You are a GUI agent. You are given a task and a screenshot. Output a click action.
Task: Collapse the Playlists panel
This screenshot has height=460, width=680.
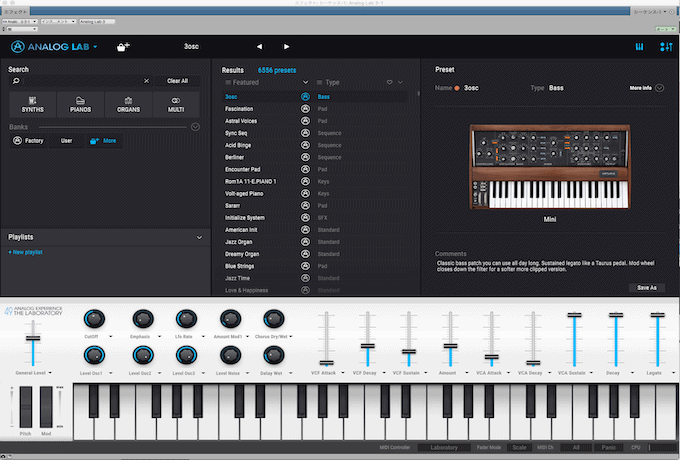pyautogui.click(x=199, y=237)
